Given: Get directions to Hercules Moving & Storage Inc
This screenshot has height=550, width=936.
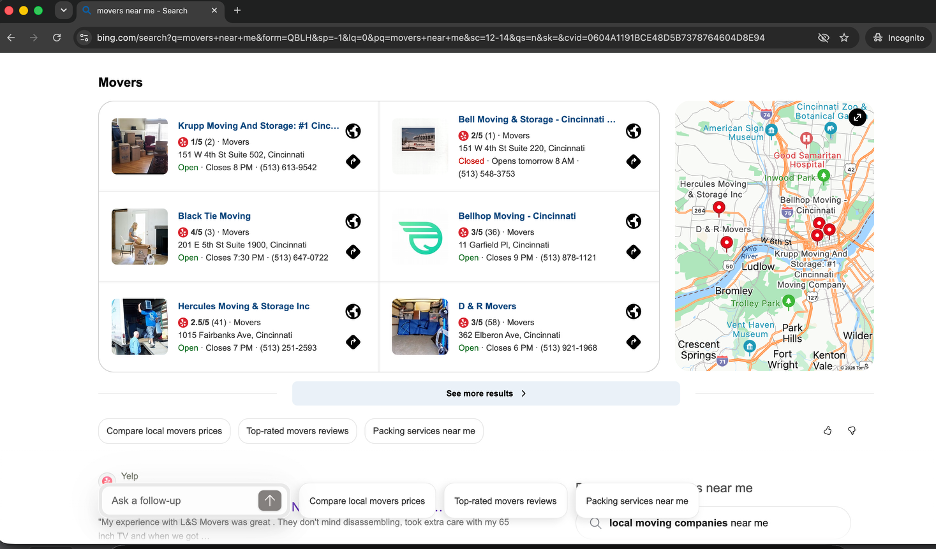Looking at the screenshot, I should click(353, 342).
